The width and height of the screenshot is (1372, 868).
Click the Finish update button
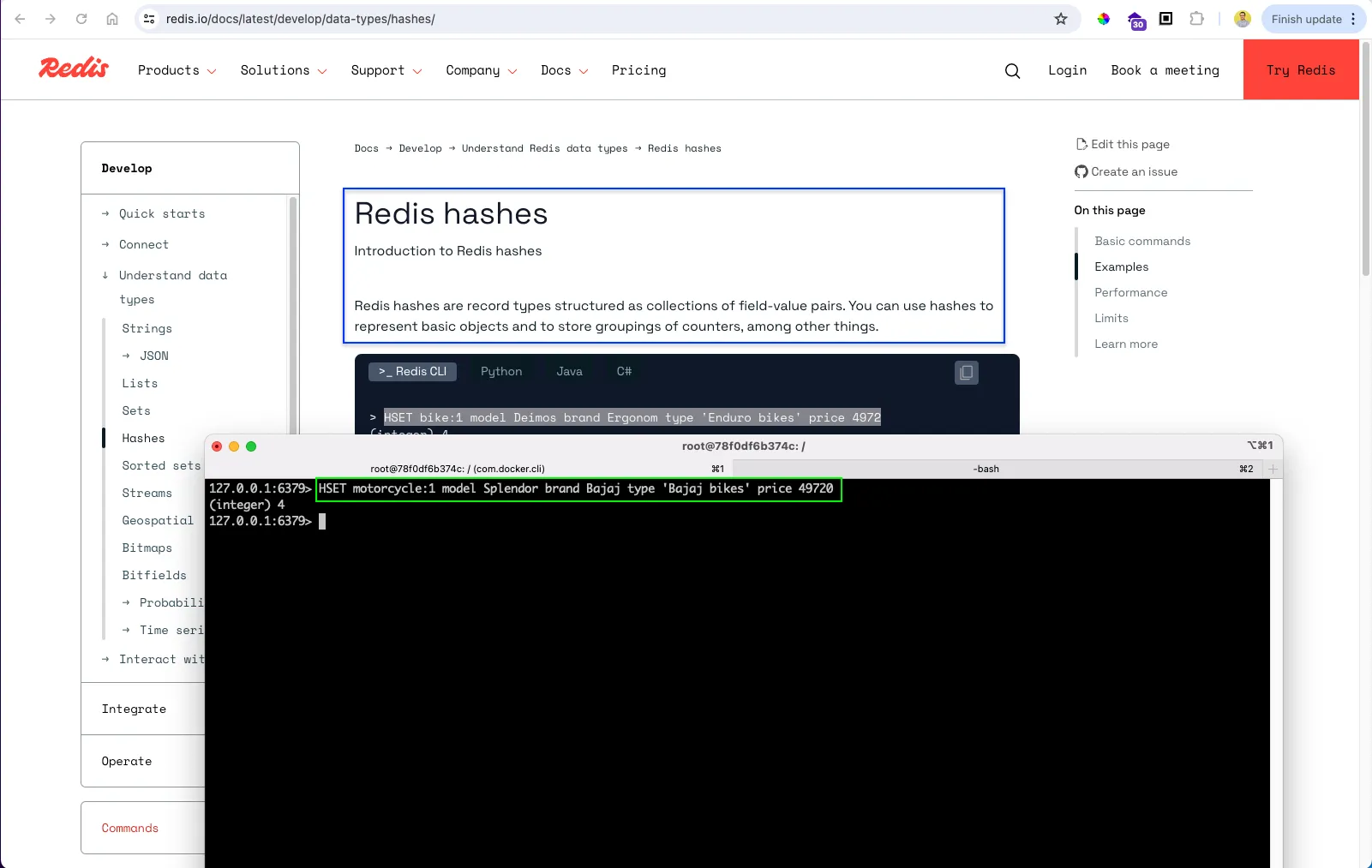click(1305, 19)
